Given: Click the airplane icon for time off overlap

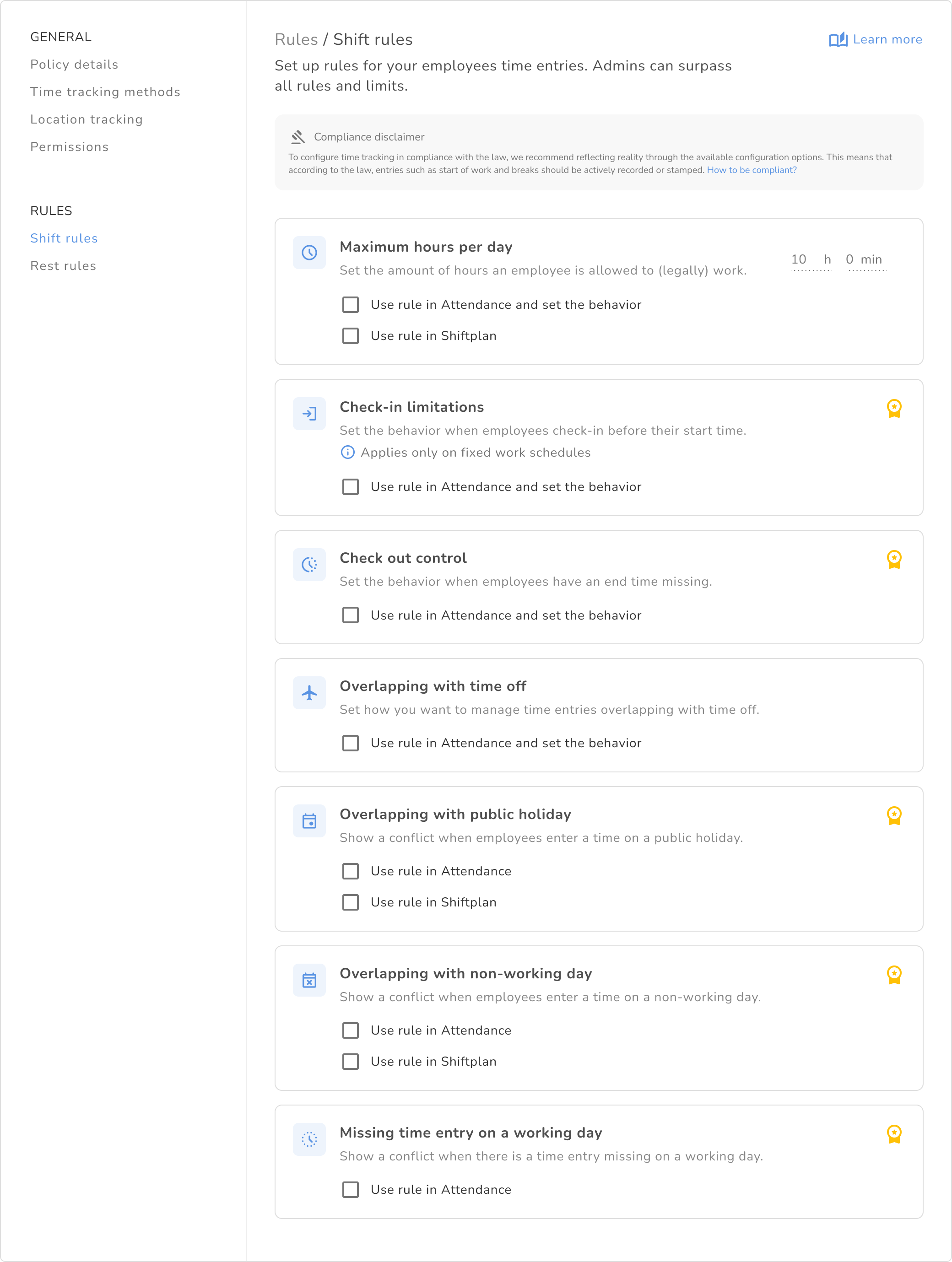Looking at the screenshot, I should click(309, 693).
